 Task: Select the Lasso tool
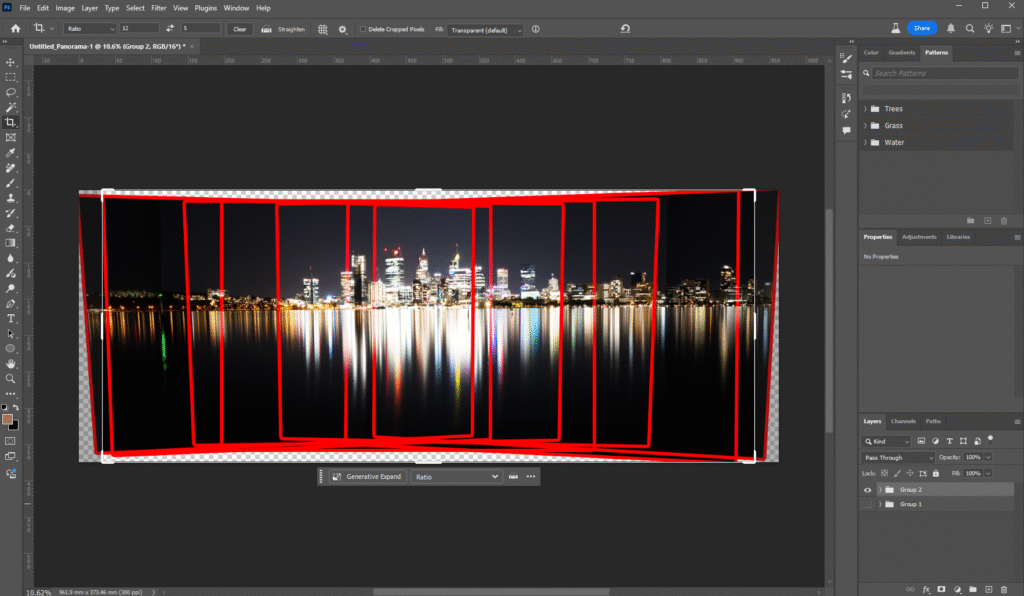click(11, 92)
